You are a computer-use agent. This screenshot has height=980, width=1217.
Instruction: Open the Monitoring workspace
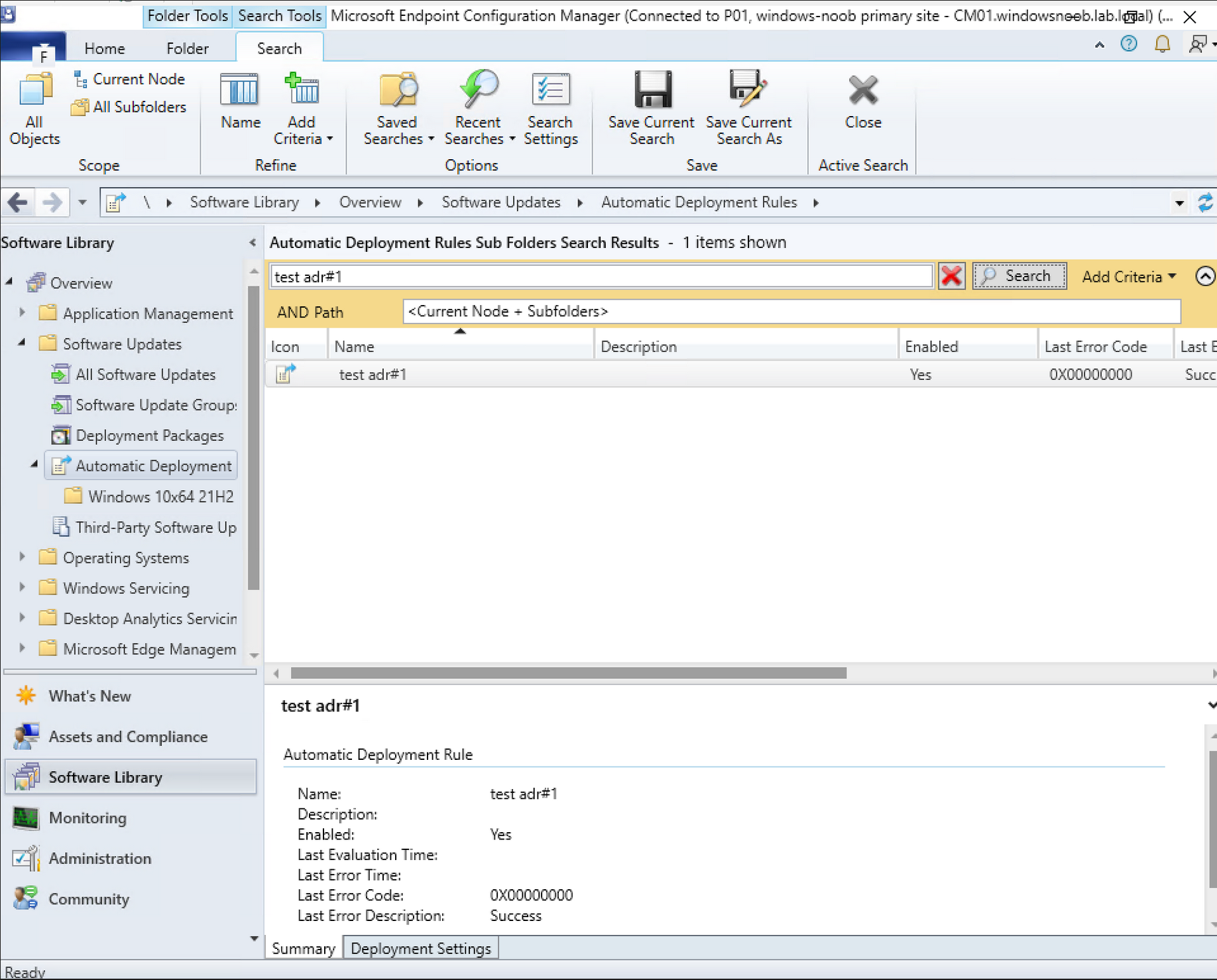point(130,818)
